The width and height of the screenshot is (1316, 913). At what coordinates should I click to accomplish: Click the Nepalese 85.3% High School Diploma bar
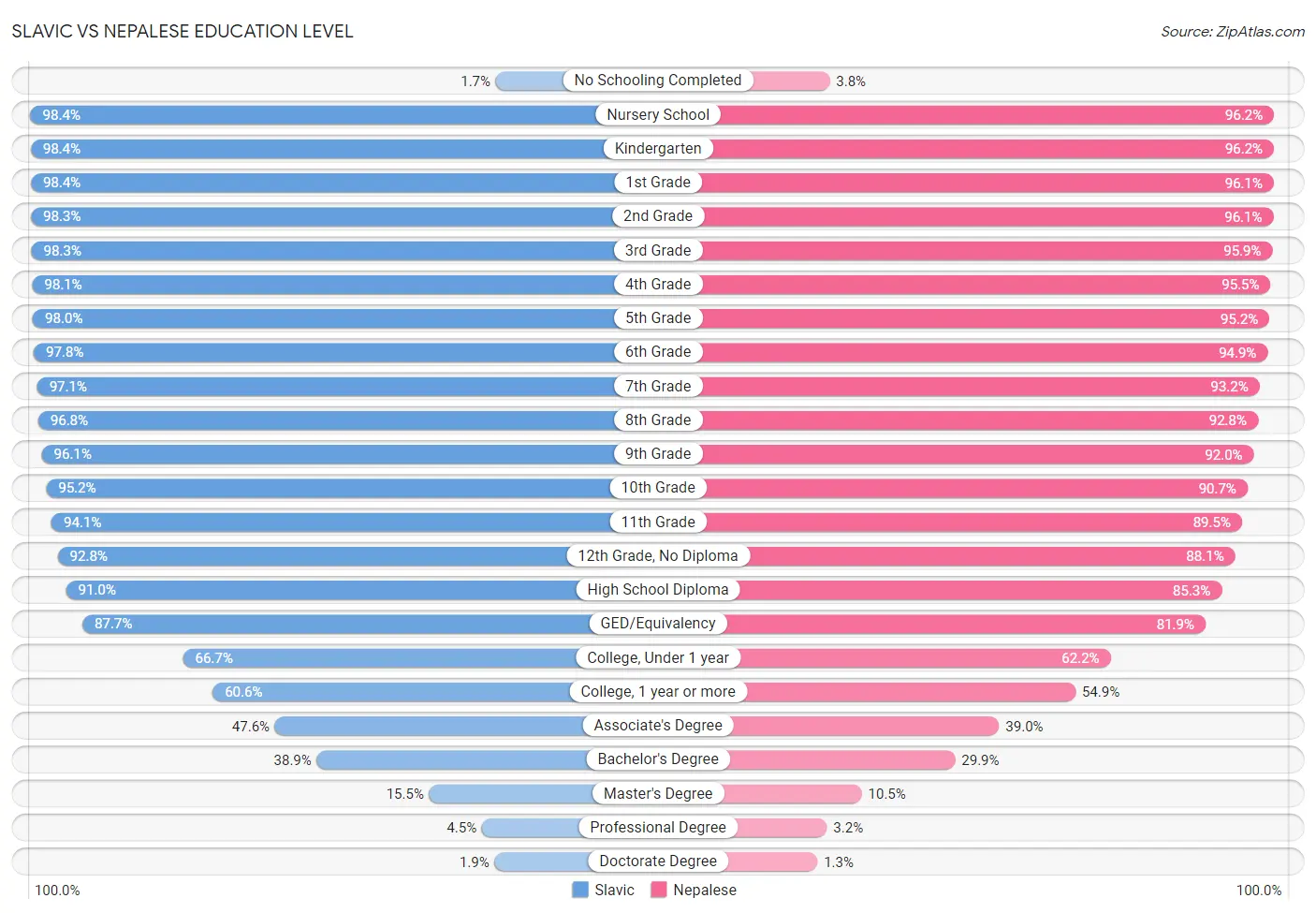tap(940, 590)
